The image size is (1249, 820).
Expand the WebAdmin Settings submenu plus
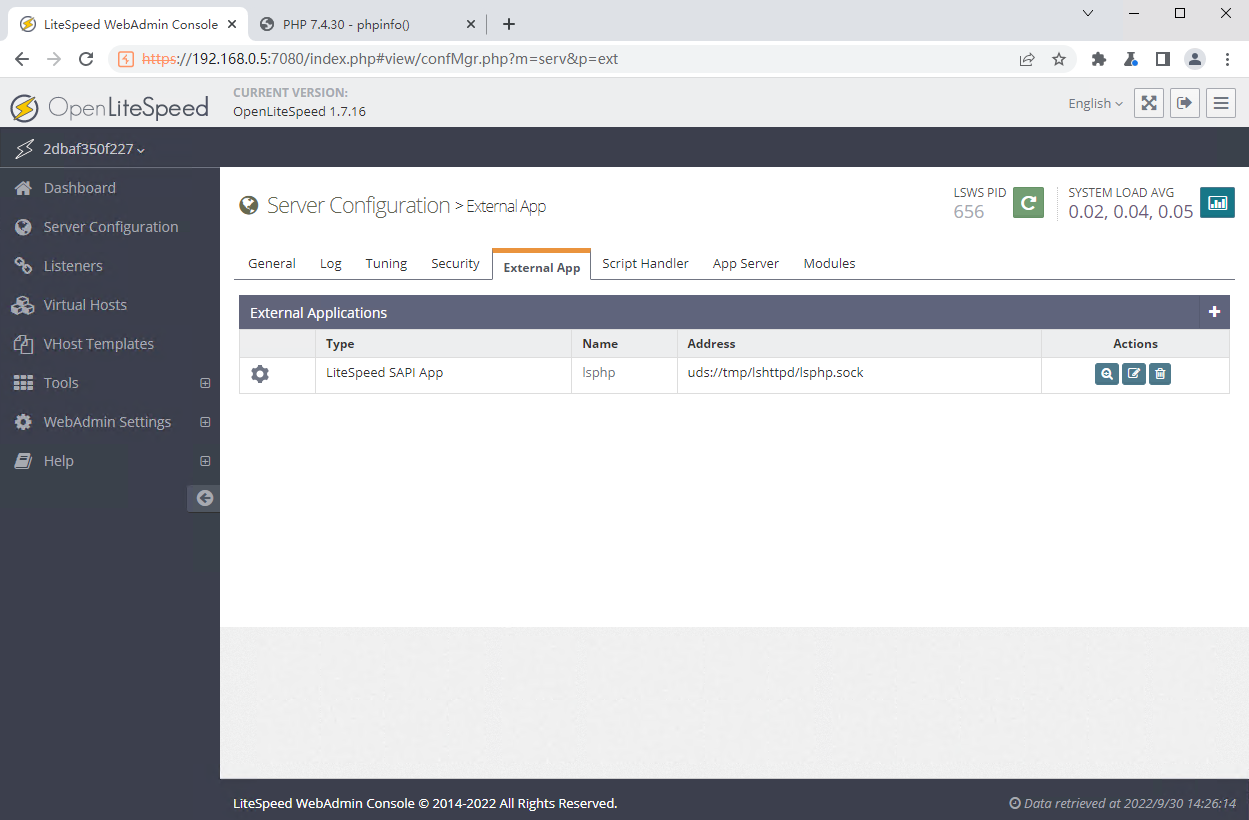pos(205,422)
